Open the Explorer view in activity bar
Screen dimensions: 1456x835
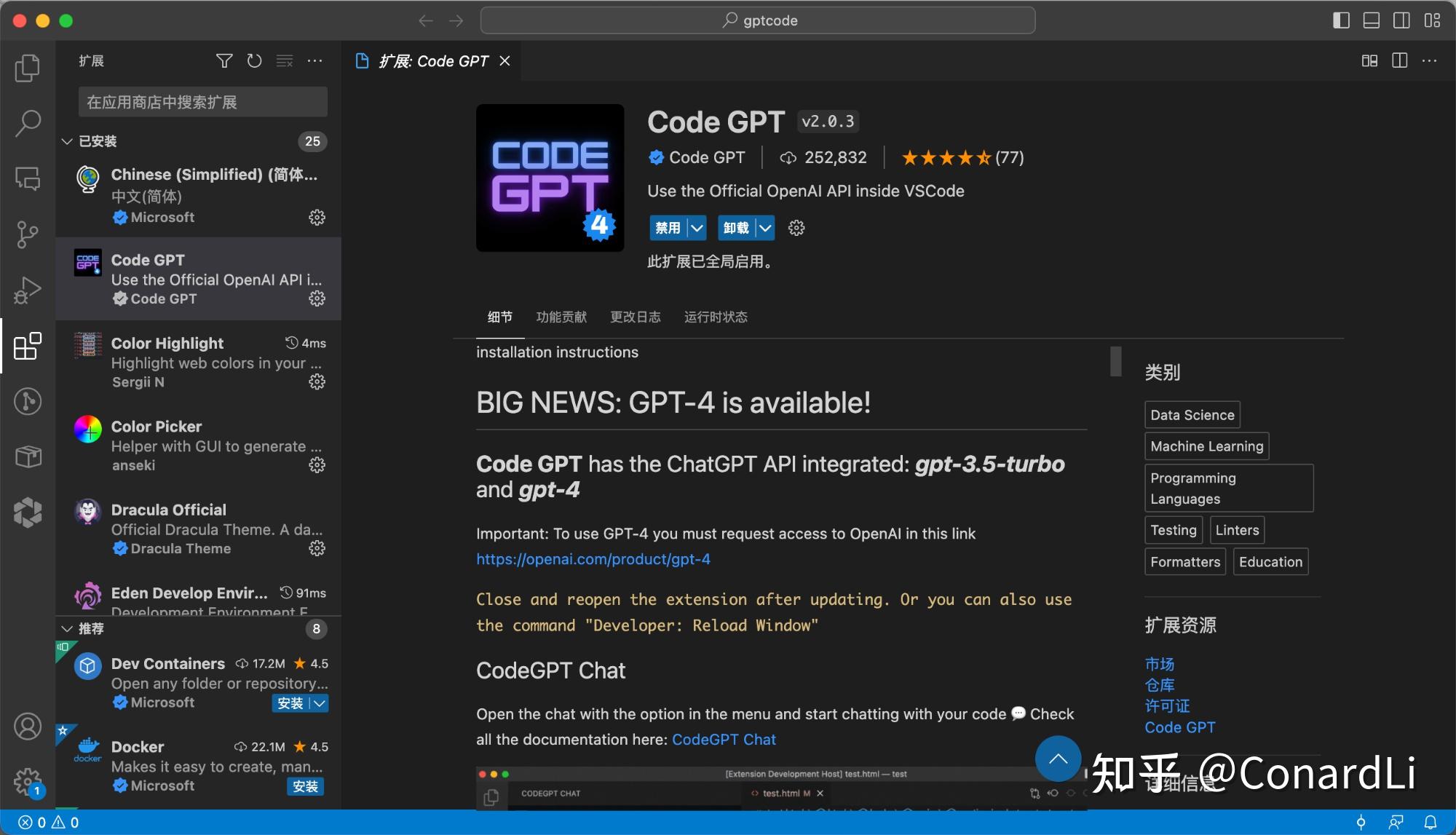coord(28,68)
